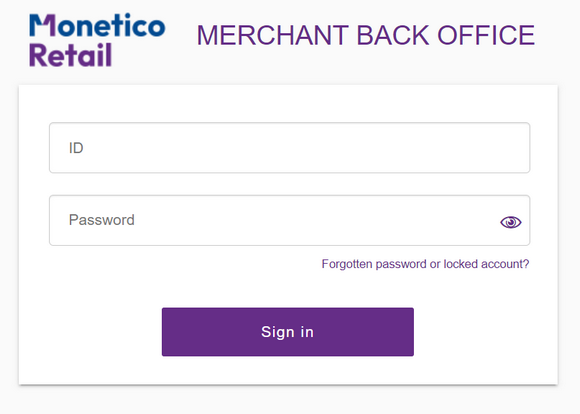580x414 pixels.
Task: Select the ID placeholder label
Action: click(x=76, y=148)
